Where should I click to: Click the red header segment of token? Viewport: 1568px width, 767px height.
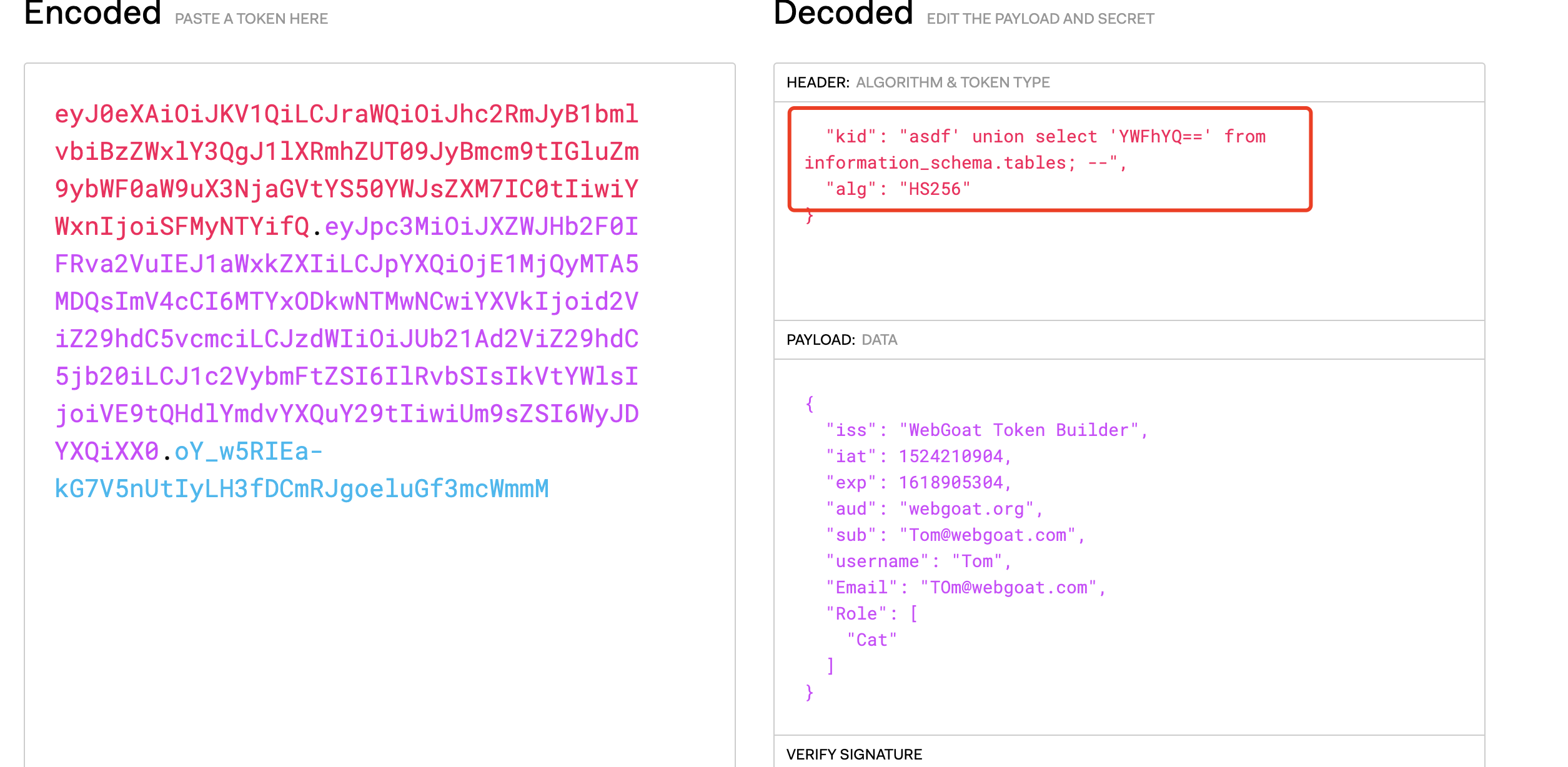click(x=346, y=152)
